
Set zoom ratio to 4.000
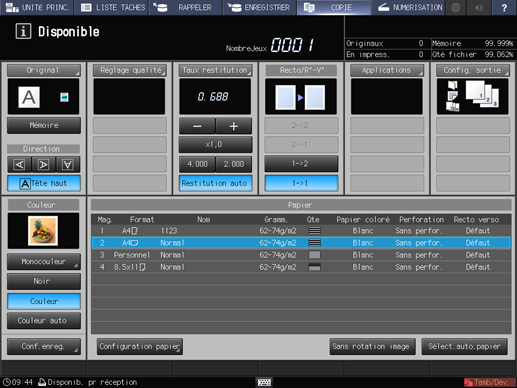pyautogui.click(x=197, y=164)
